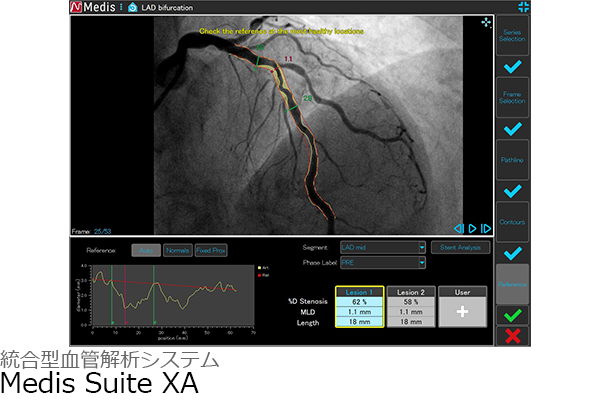This screenshot has height=400, width=600.
Task: Click the LAD bifurcation title text
Action: (167, 8)
